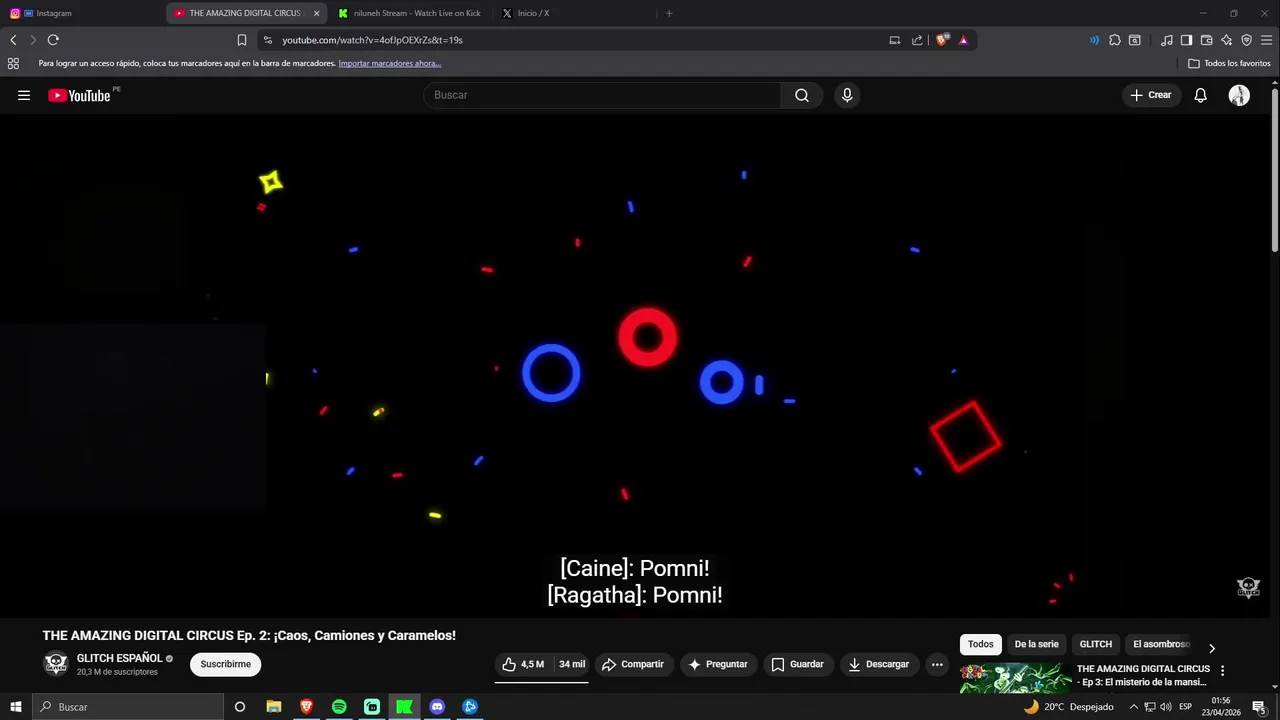Open the Brave Wallet icon
1280x720 pixels.
tap(1206, 40)
